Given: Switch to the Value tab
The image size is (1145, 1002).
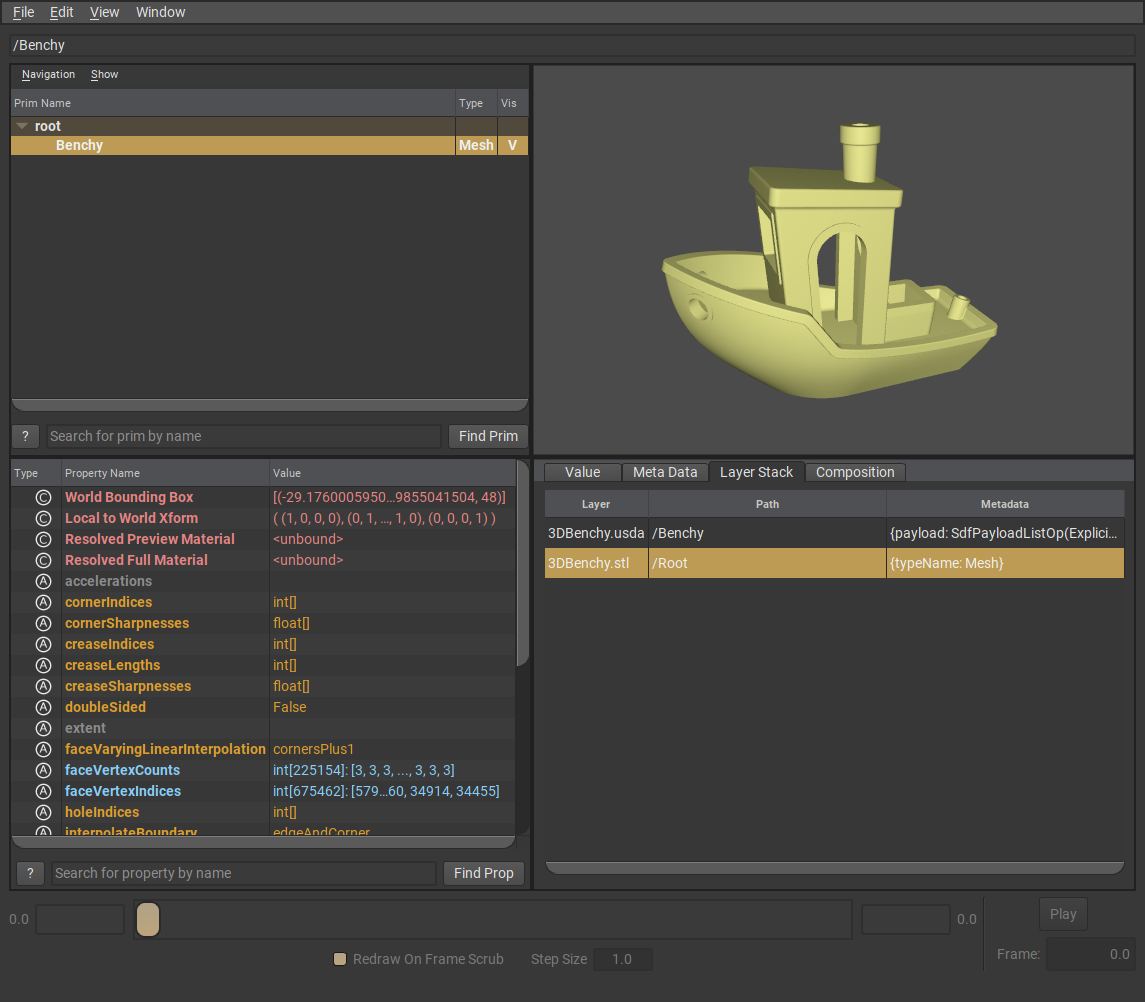Looking at the screenshot, I should coord(583,473).
